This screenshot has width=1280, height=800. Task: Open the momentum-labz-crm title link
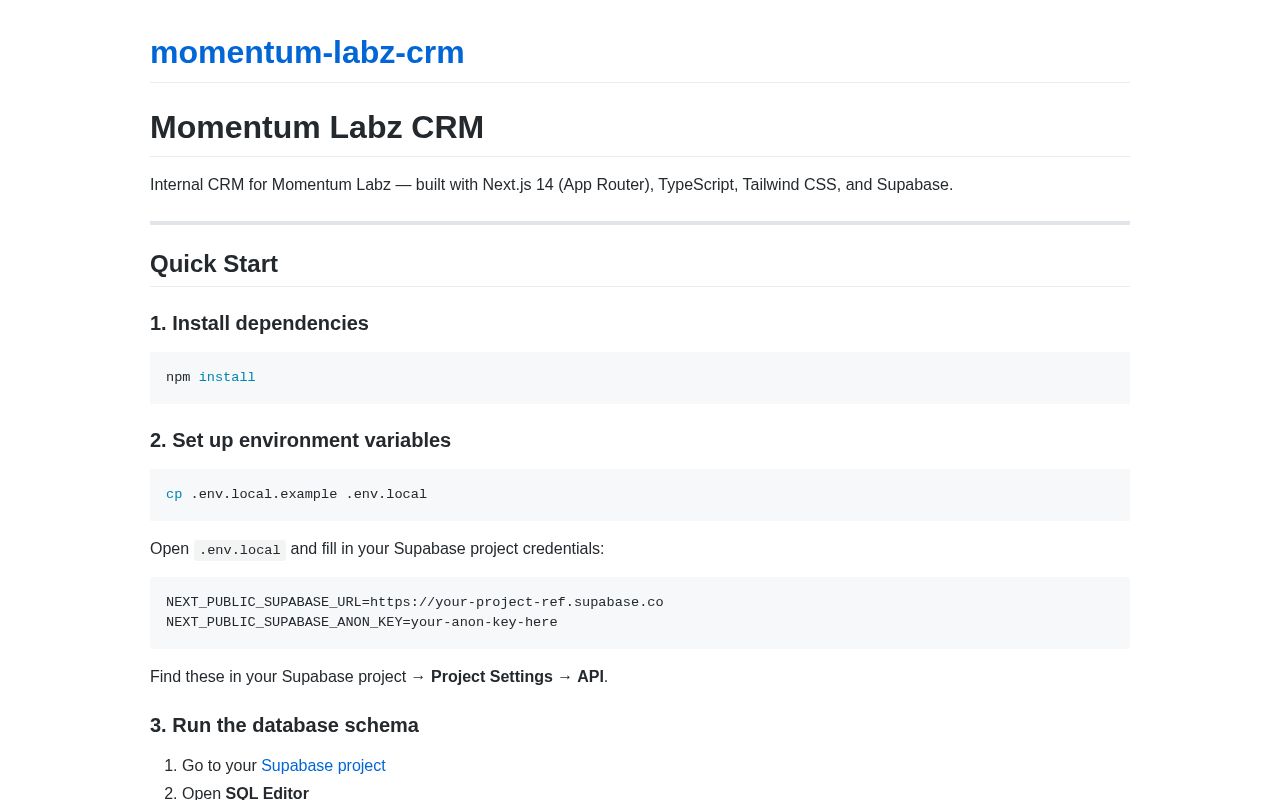click(307, 52)
